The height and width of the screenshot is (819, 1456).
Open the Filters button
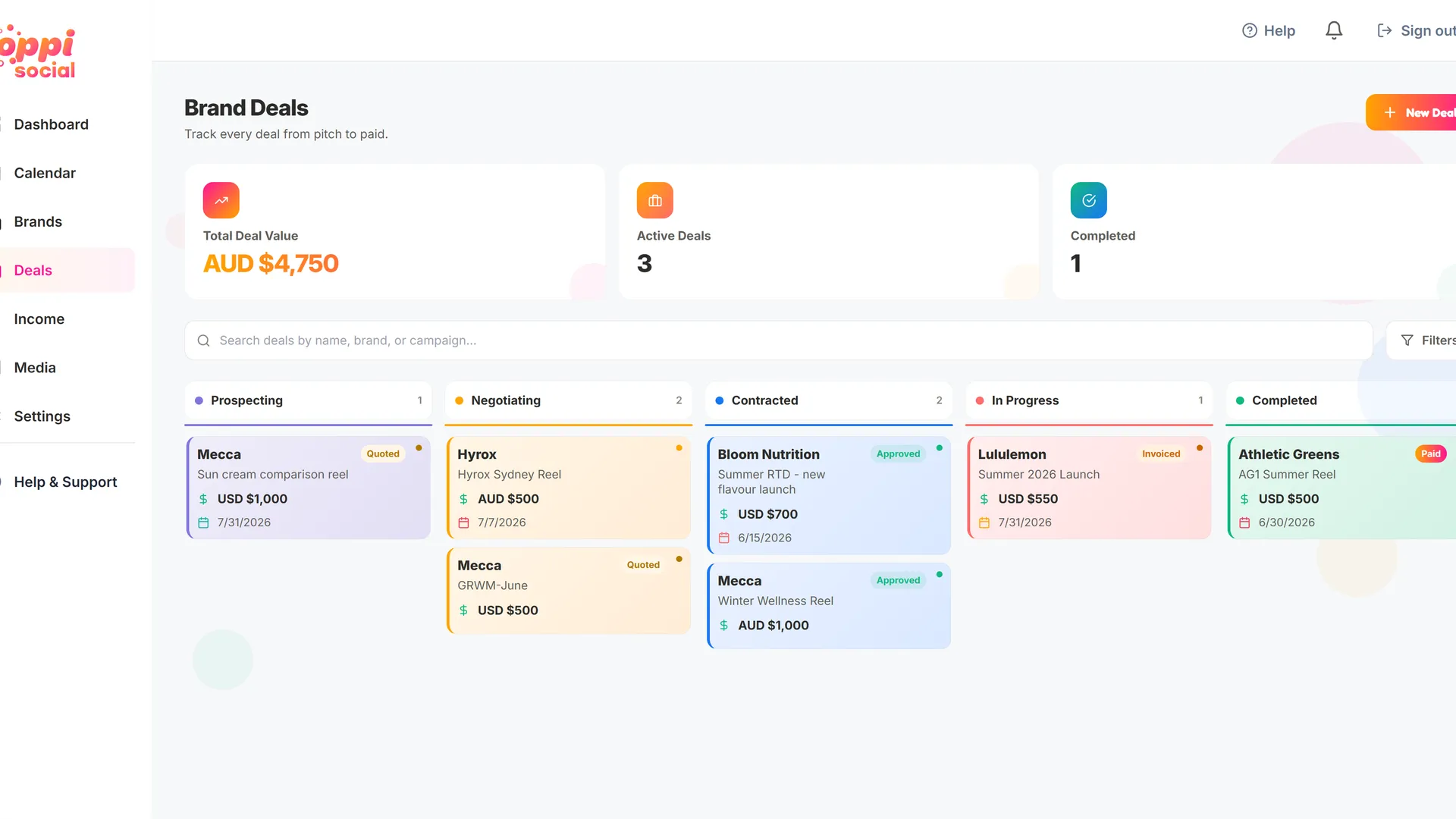click(x=1421, y=340)
